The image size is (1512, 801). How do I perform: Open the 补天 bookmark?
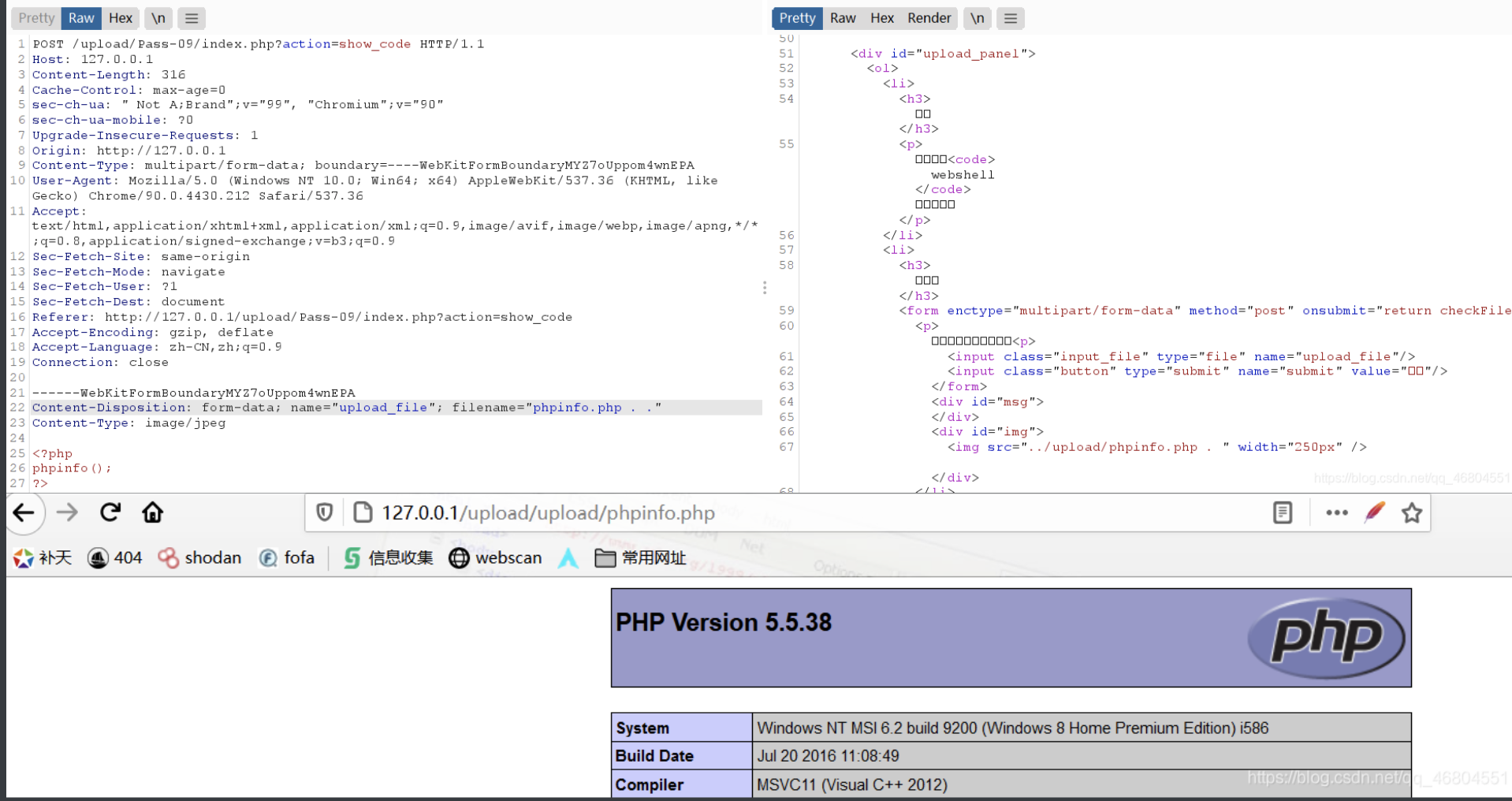pos(43,558)
